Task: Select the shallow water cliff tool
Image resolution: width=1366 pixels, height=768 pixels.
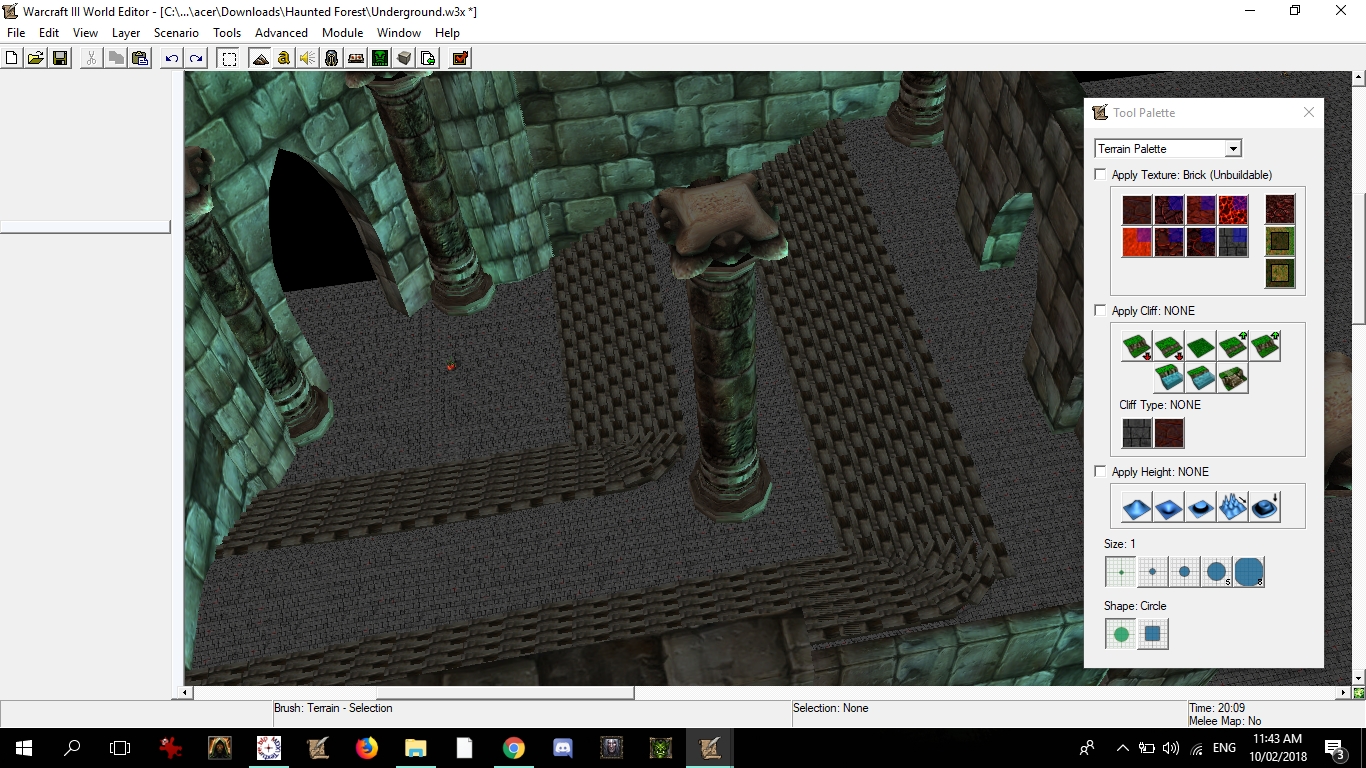Action: coord(1200,378)
